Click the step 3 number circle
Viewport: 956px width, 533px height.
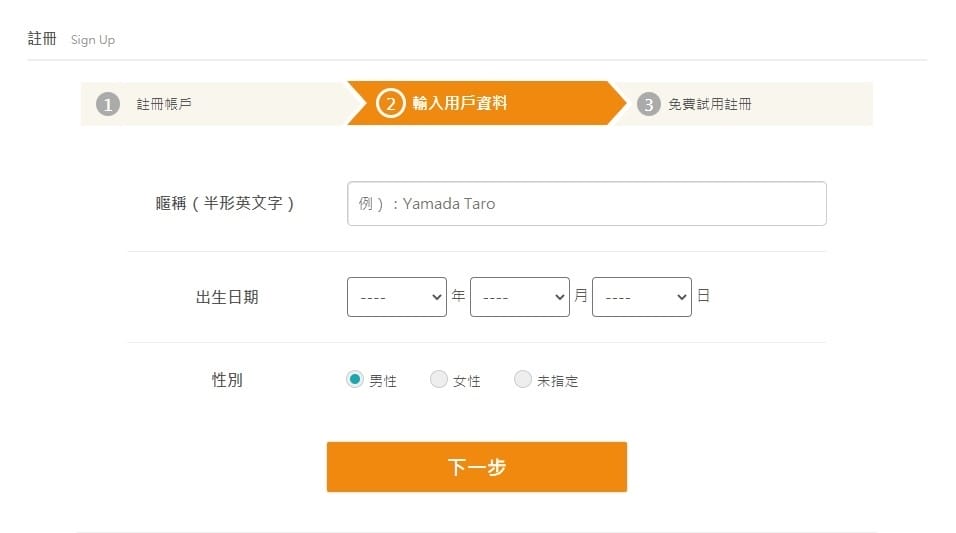click(x=649, y=104)
